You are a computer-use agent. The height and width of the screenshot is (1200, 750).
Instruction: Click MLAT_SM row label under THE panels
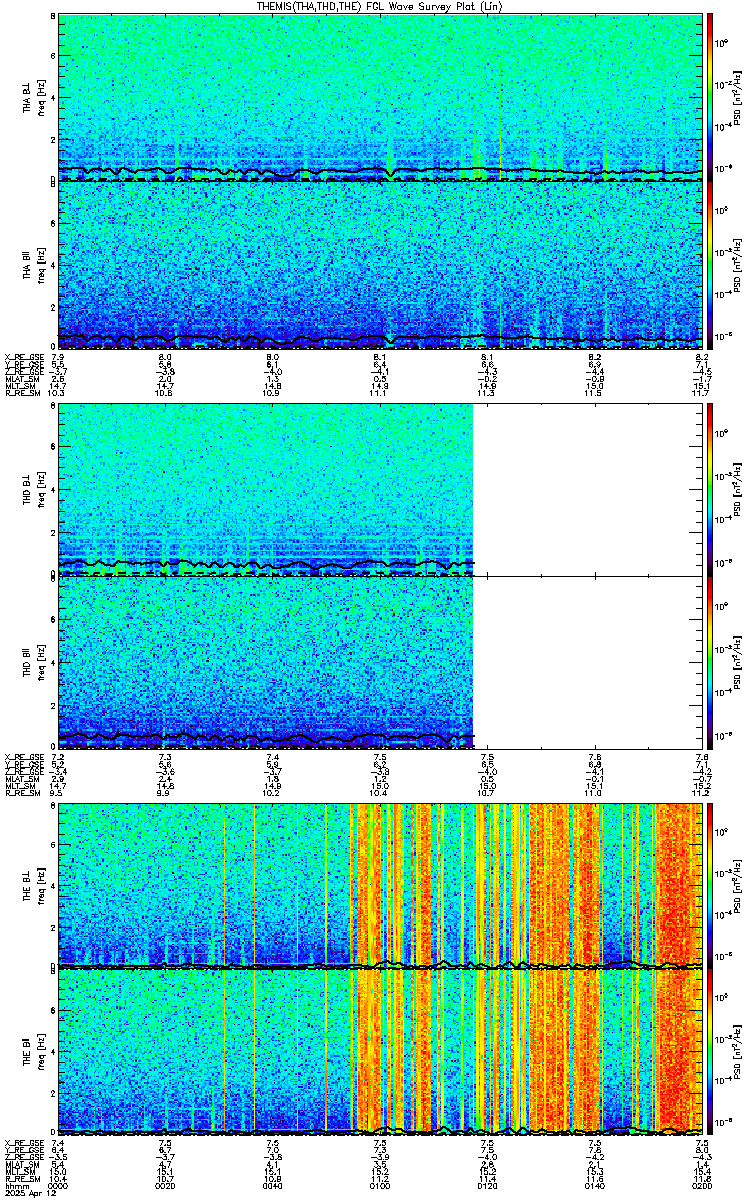21,1166
